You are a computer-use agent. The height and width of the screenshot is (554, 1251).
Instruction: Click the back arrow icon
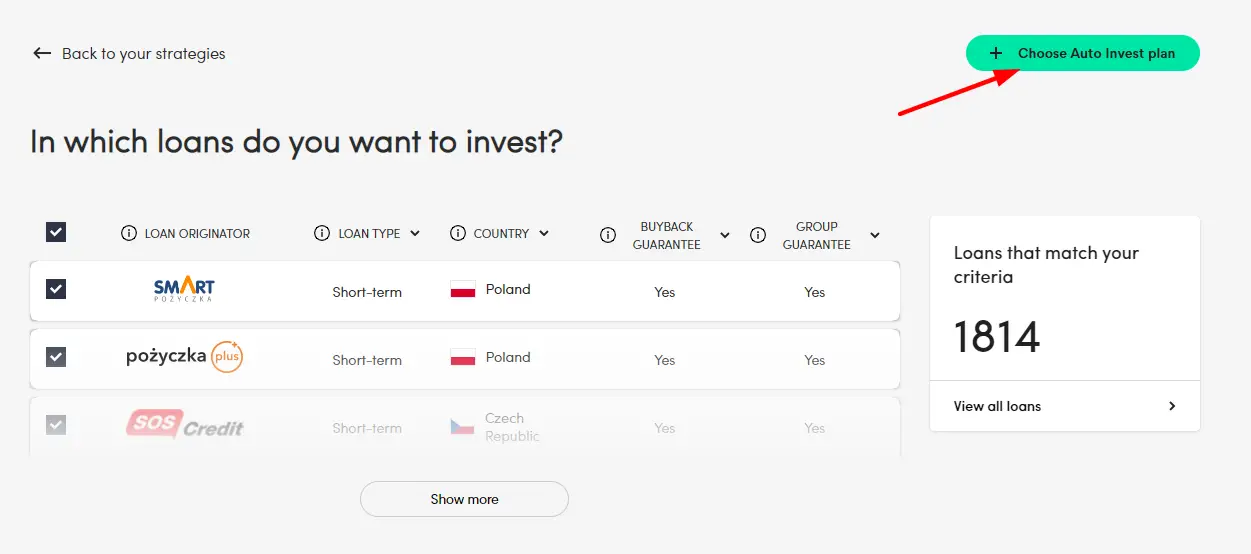42,53
